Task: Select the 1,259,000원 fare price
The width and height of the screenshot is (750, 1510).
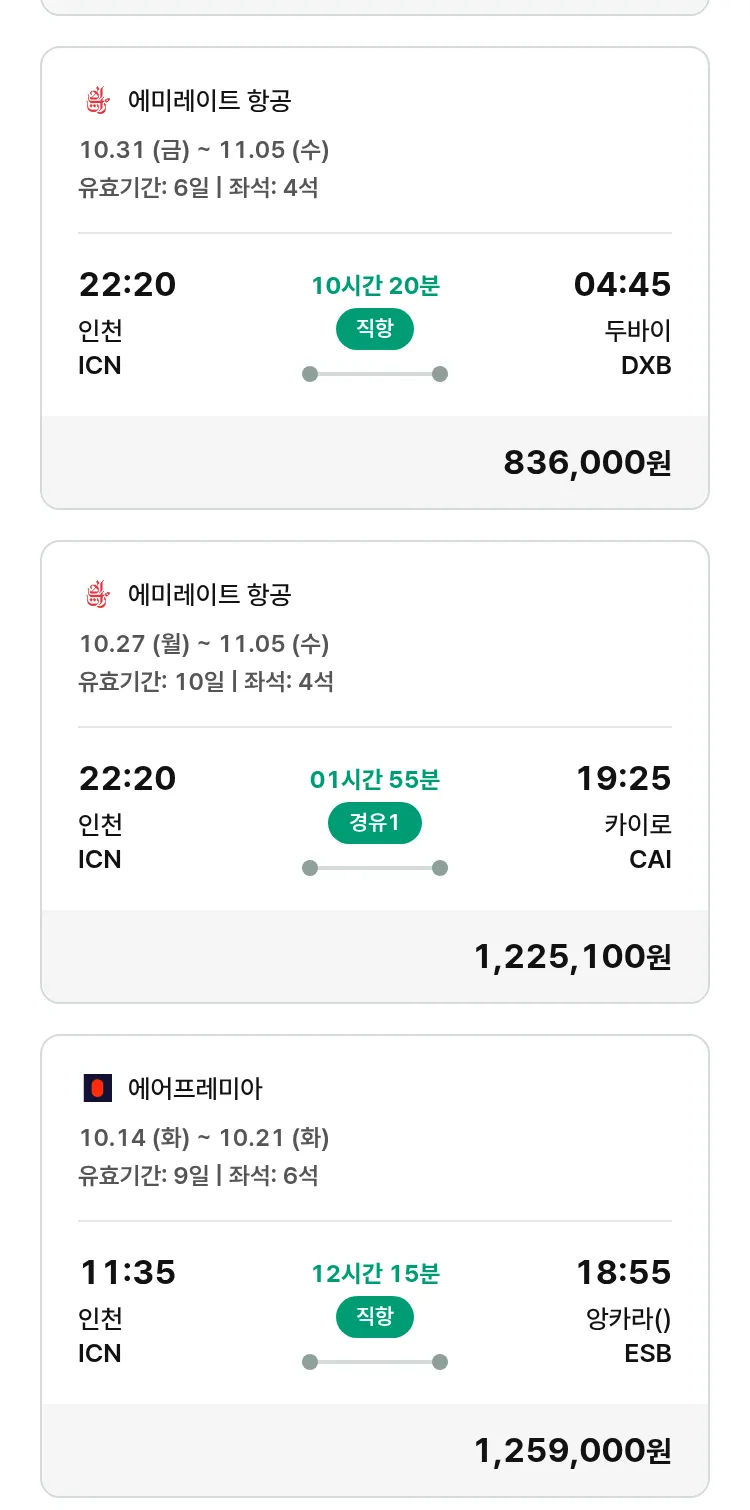Action: [572, 1451]
